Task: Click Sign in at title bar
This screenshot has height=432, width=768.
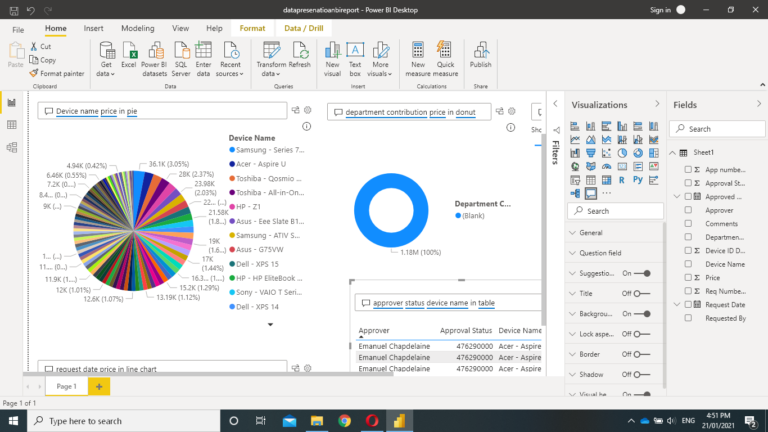Action: (x=660, y=10)
